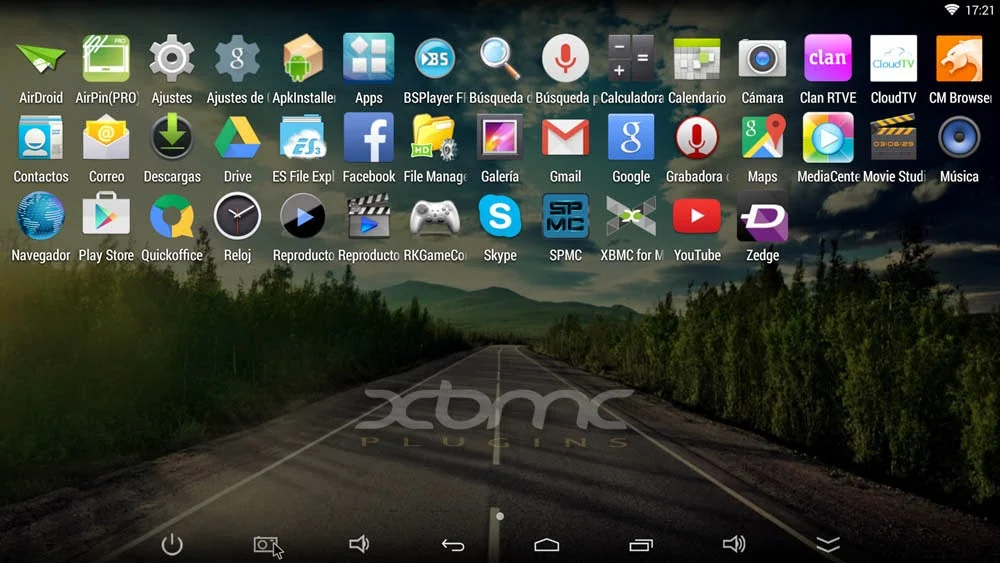This screenshot has height=563, width=1000.
Task: Open Ajustes de Google app
Action: point(237,59)
